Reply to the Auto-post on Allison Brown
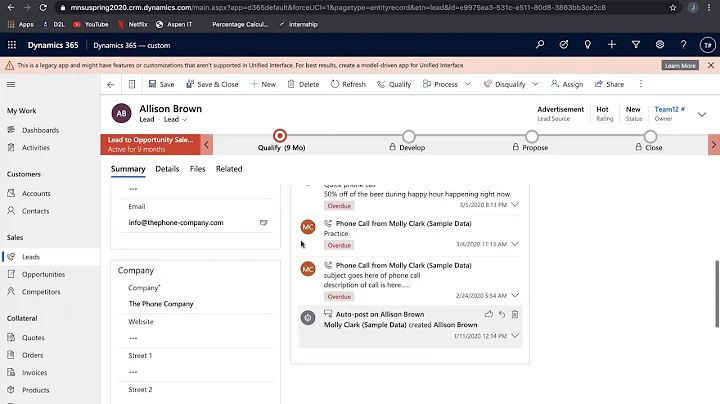The image size is (720, 404). coord(502,314)
